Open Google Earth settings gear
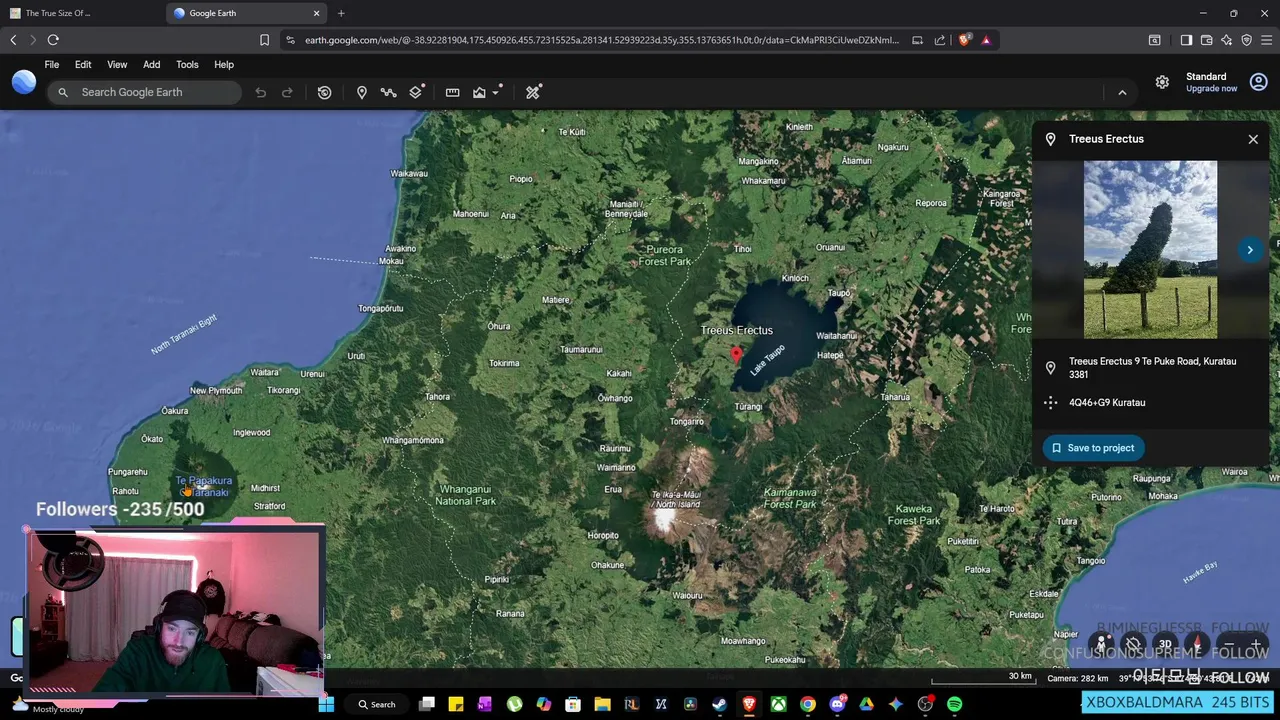 pyautogui.click(x=1162, y=82)
